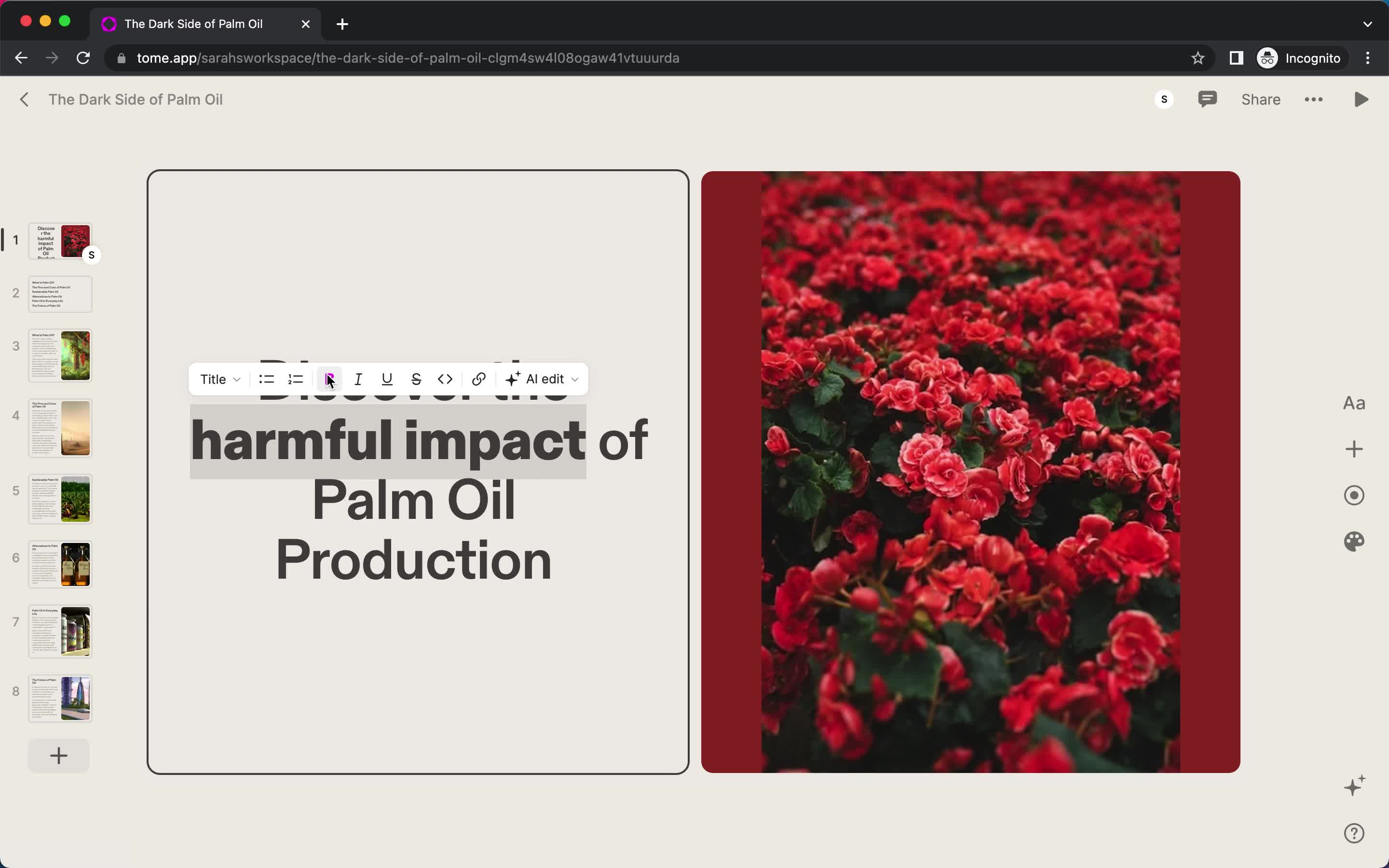Select the italic formatting icon
The height and width of the screenshot is (868, 1389).
click(x=358, y=379)
